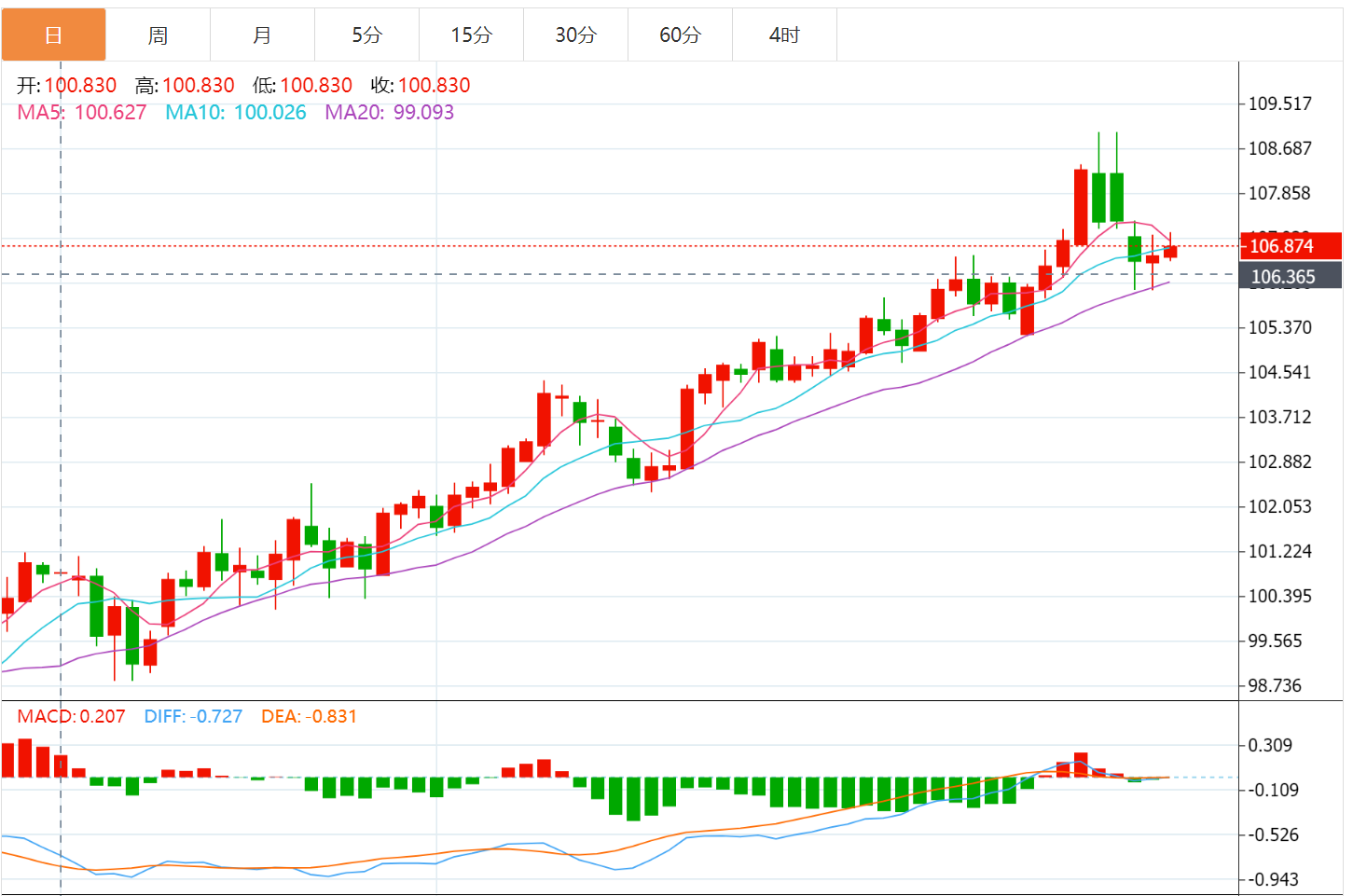Click the 102.053 price axis label
The width and height of the screenshot is (1353, 896).
pyautogui.click(x=1280, y=506)
